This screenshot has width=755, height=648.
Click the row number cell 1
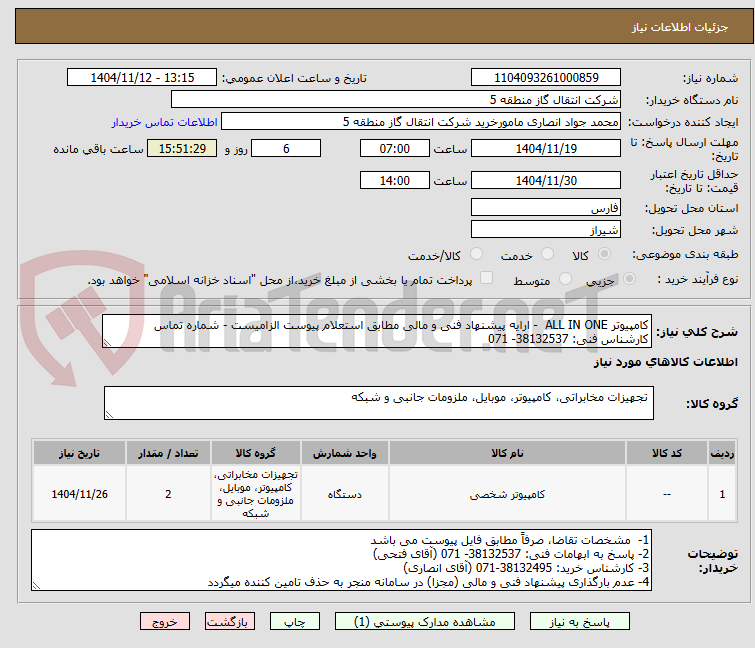coord(722,494)
